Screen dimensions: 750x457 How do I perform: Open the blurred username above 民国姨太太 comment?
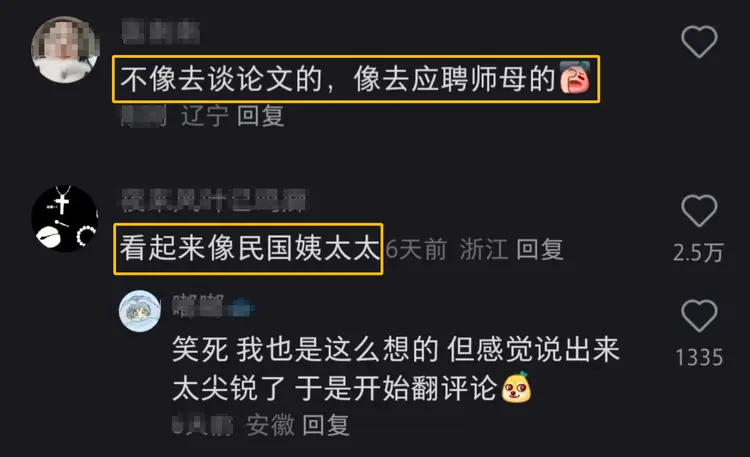point(213,200)
